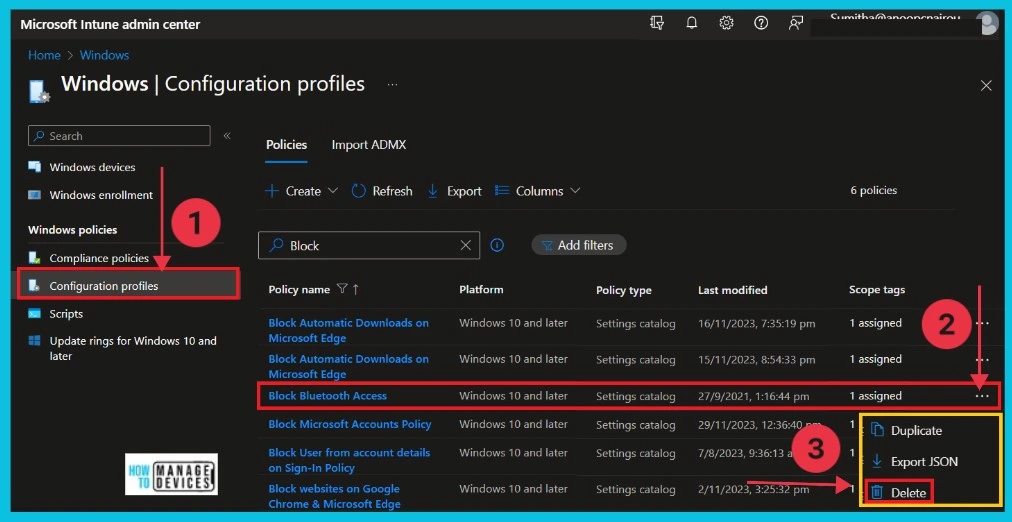Click the Policy name filter icon
Viewport: 1012px width, 522px height.
342,290
